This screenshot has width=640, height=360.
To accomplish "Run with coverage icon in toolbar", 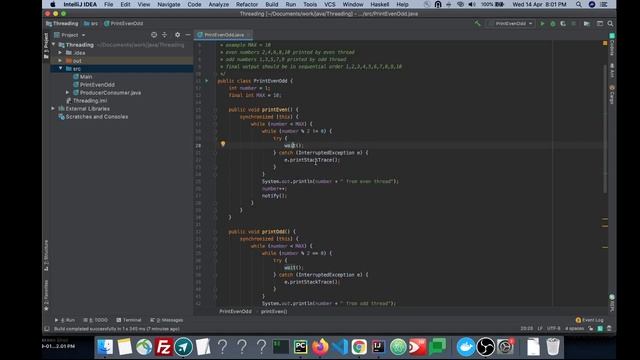I will (x=563, y=24).
